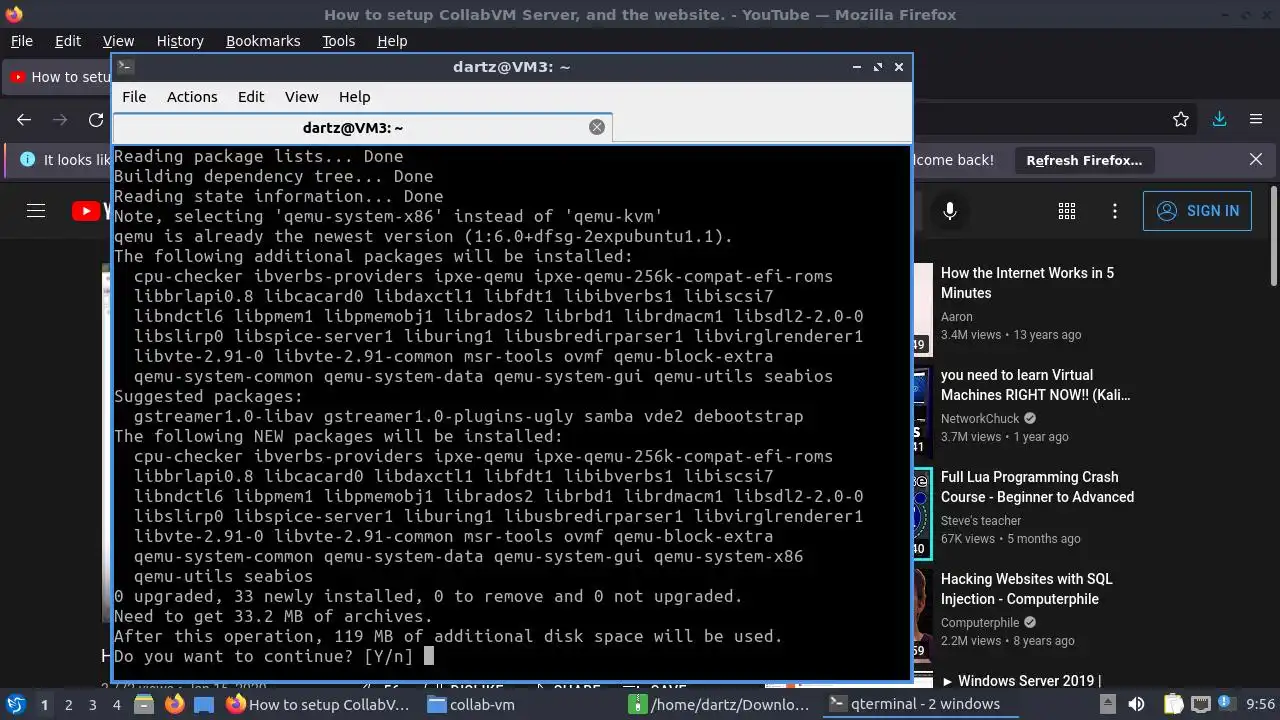Image resolution: width=1280 pixels, height=720 pixels.
Task: Visit the NetworkChuck channel
Action: (980, 419)
